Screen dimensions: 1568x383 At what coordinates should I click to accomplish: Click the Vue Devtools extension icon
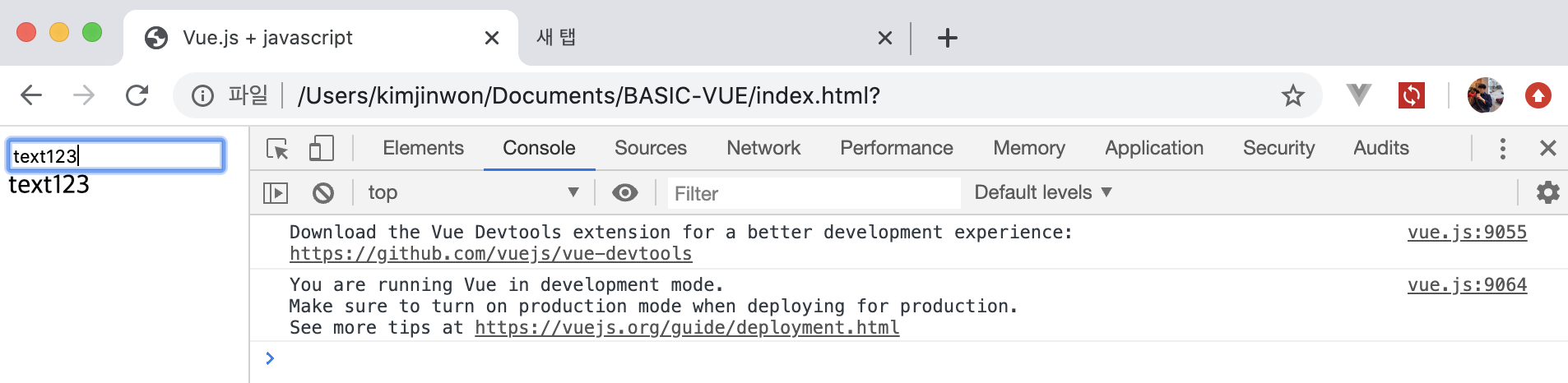1358,95
